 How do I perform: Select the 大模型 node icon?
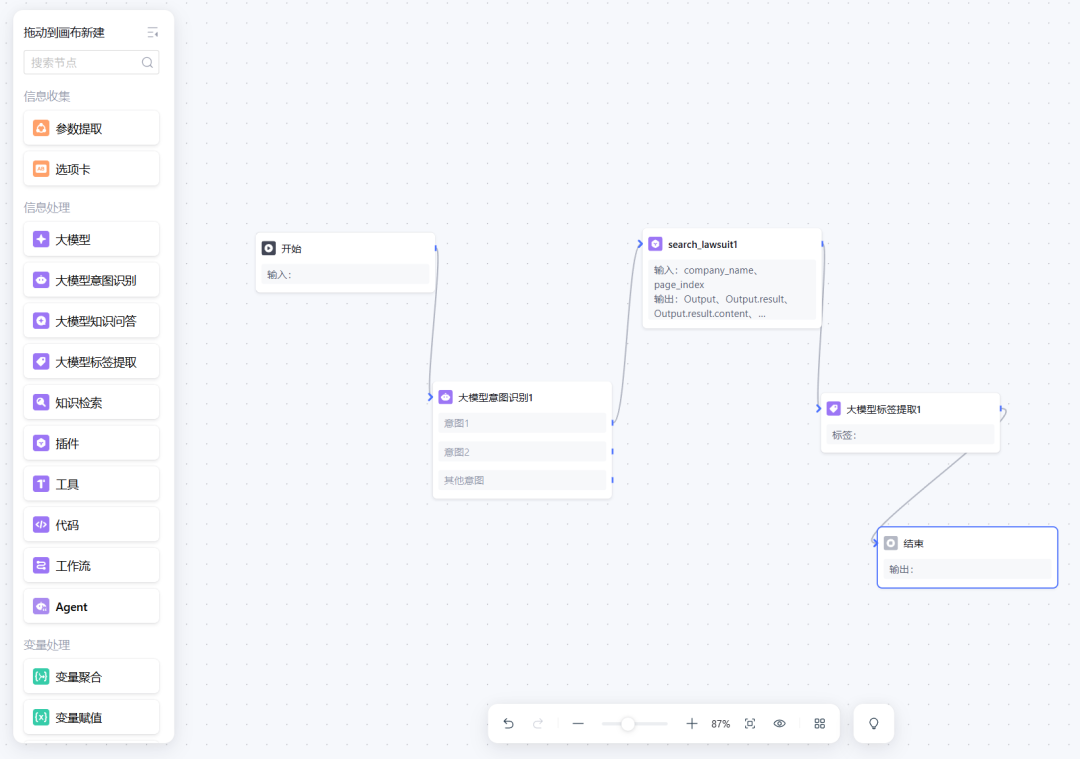(x=40, y=239)
